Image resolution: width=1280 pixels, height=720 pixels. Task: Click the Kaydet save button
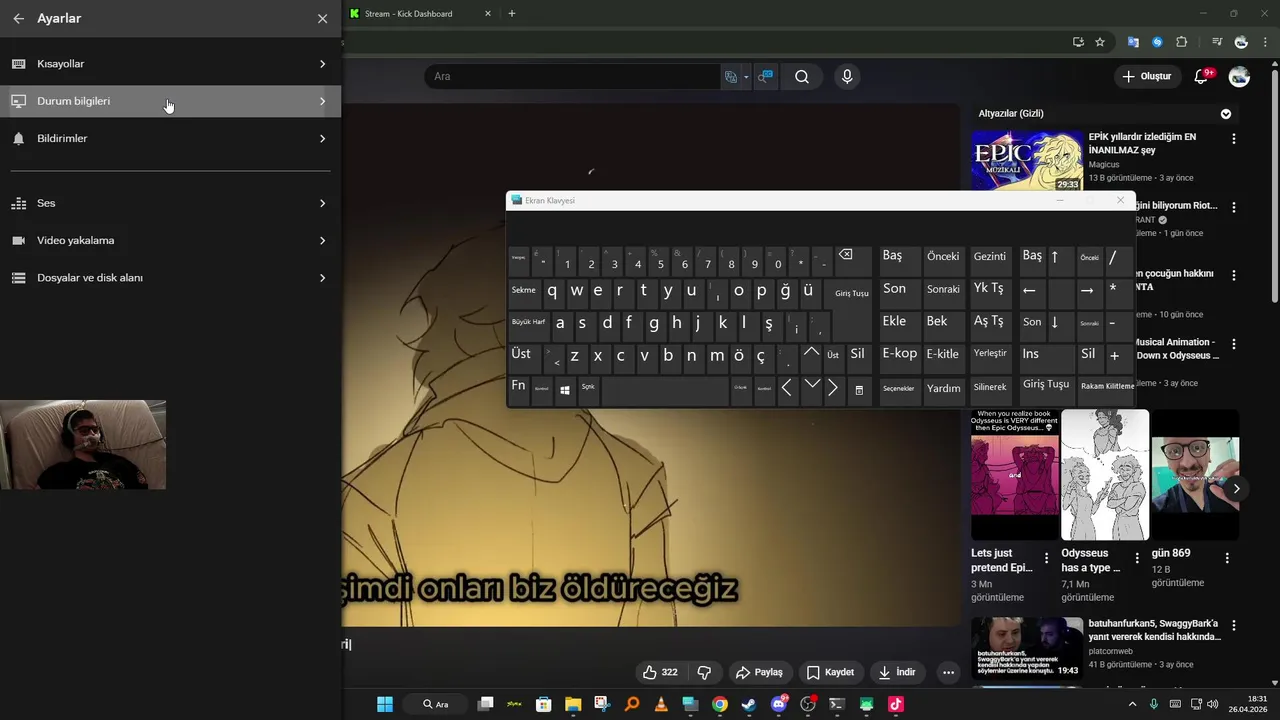[x=831, y=673]
